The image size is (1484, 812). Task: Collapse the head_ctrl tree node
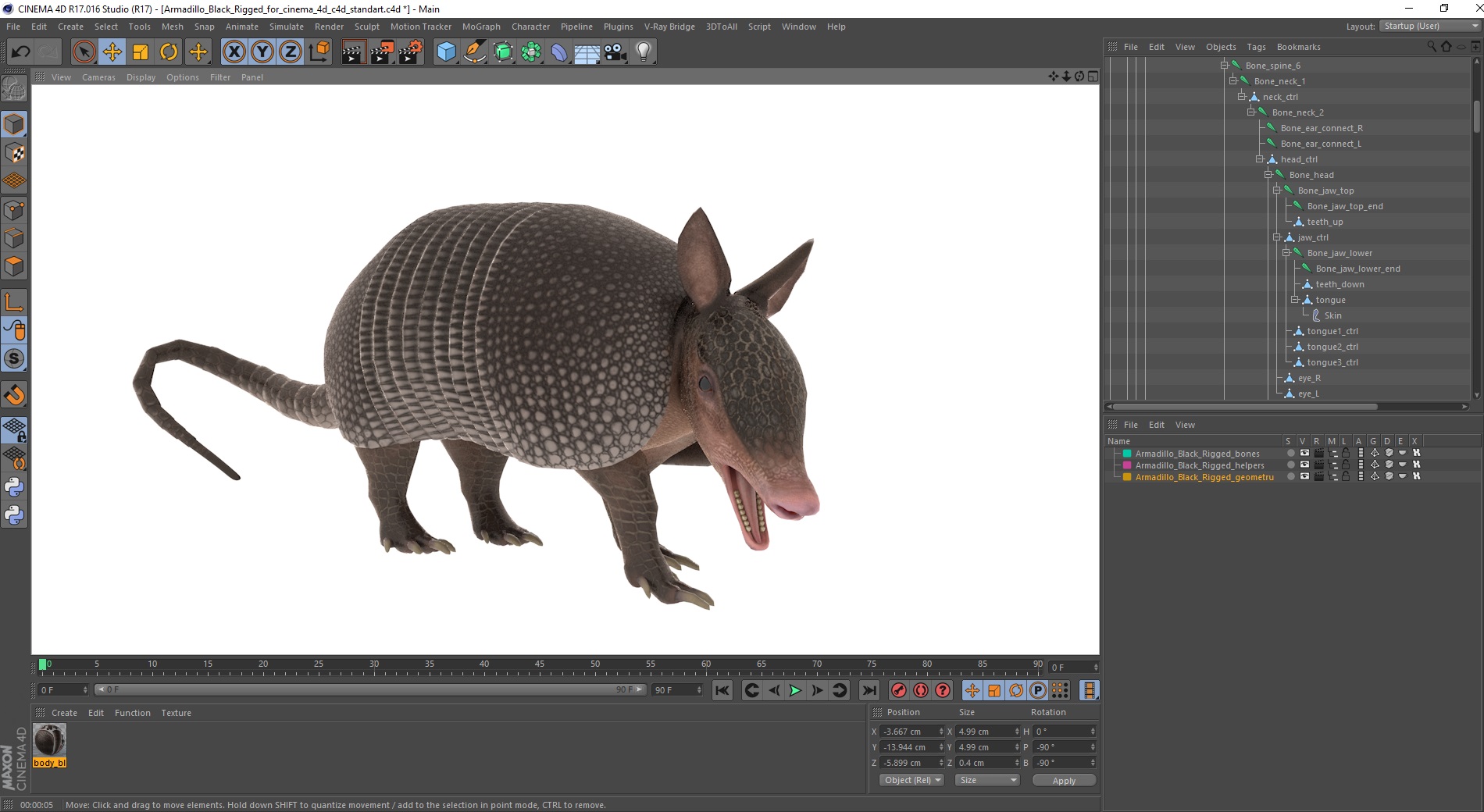click(1259, 159)
